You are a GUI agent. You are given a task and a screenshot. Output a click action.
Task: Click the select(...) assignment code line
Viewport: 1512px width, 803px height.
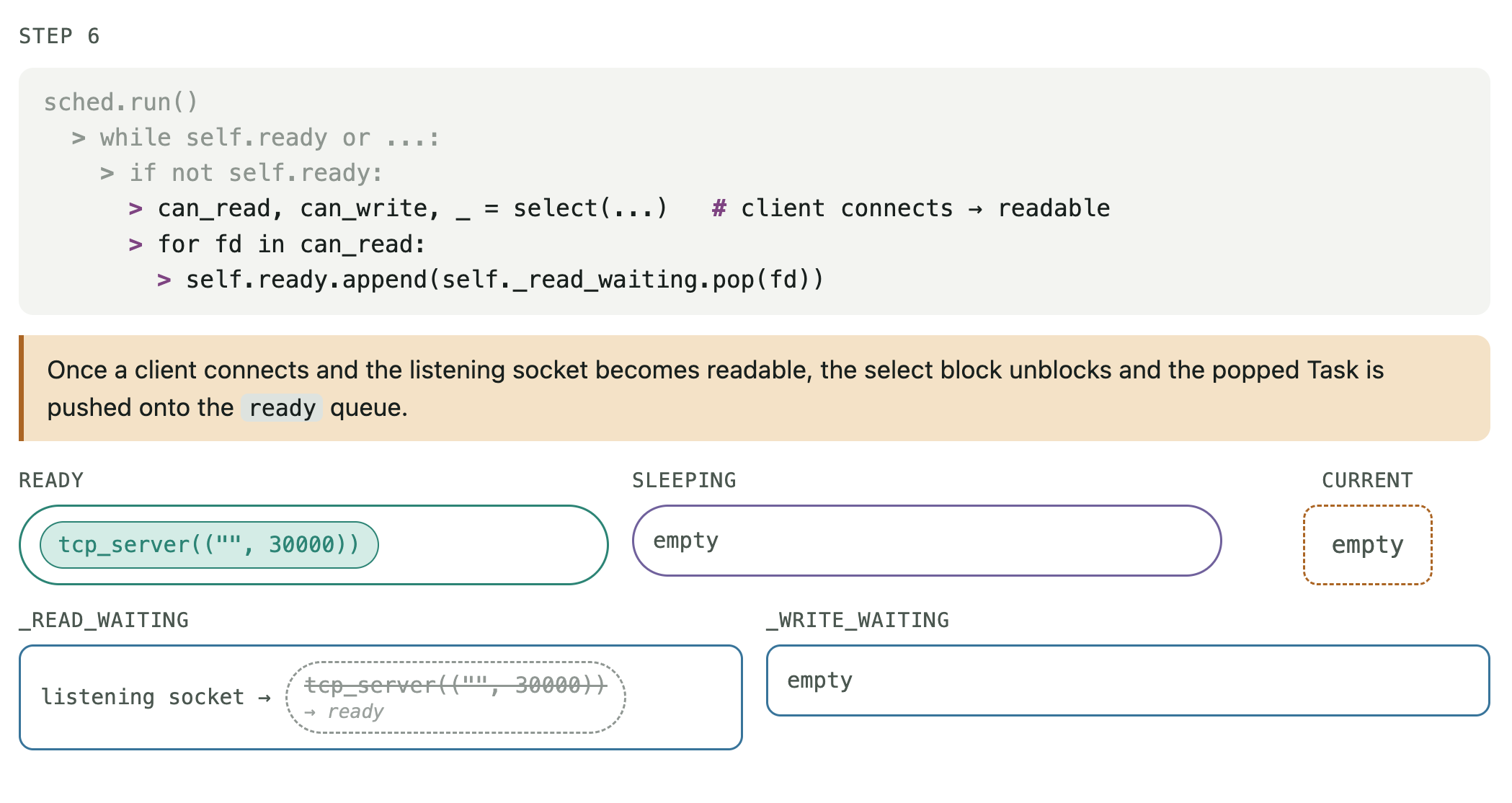pos(398,208)
